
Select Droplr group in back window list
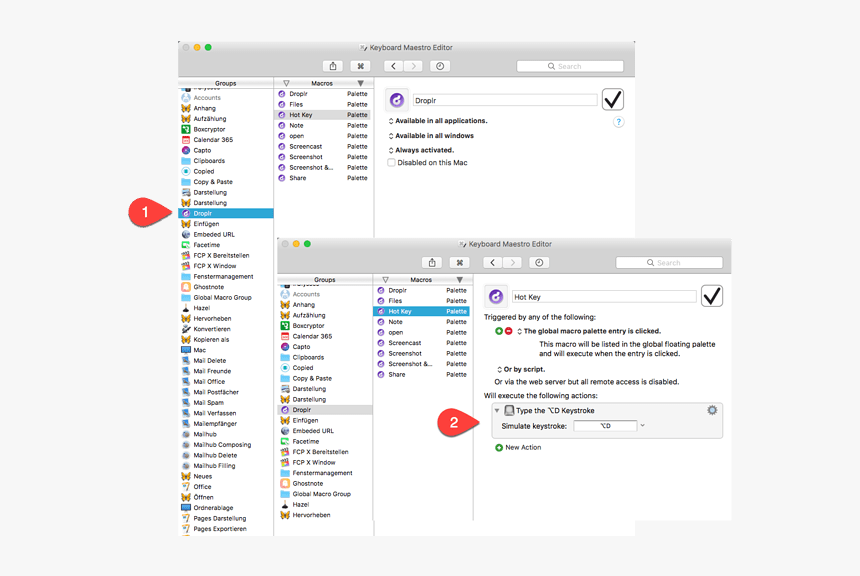pos(226,213)
